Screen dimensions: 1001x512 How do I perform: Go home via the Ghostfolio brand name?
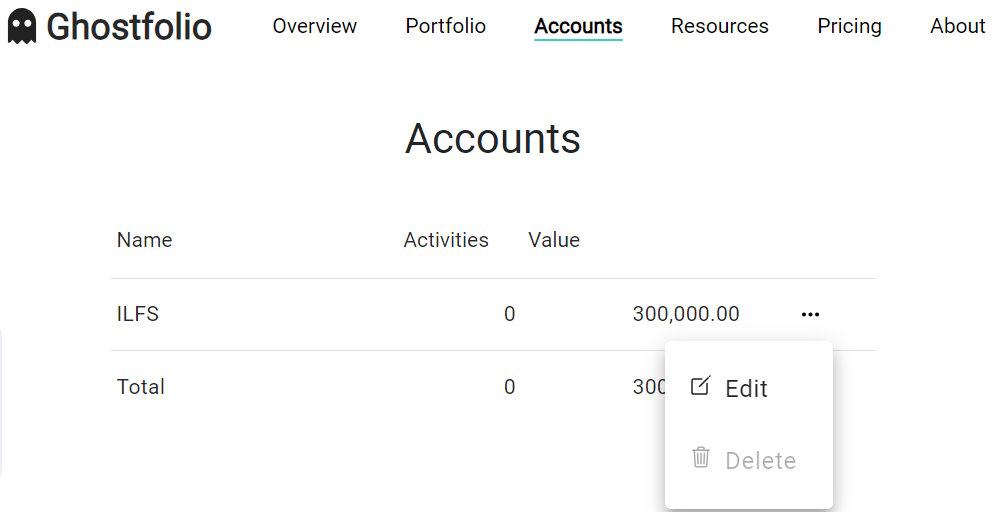[129, 26]
